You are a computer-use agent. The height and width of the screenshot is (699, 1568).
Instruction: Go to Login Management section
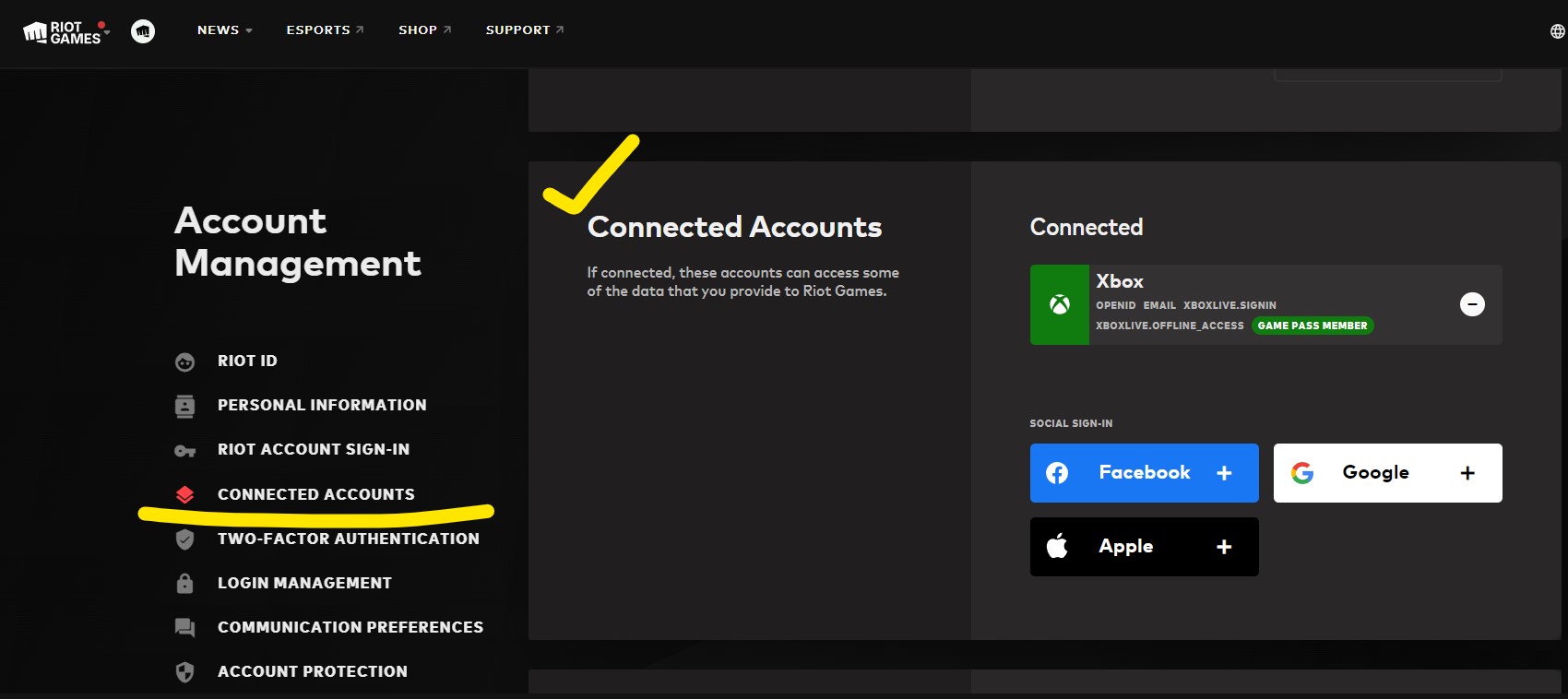click(x=304, y=583)
